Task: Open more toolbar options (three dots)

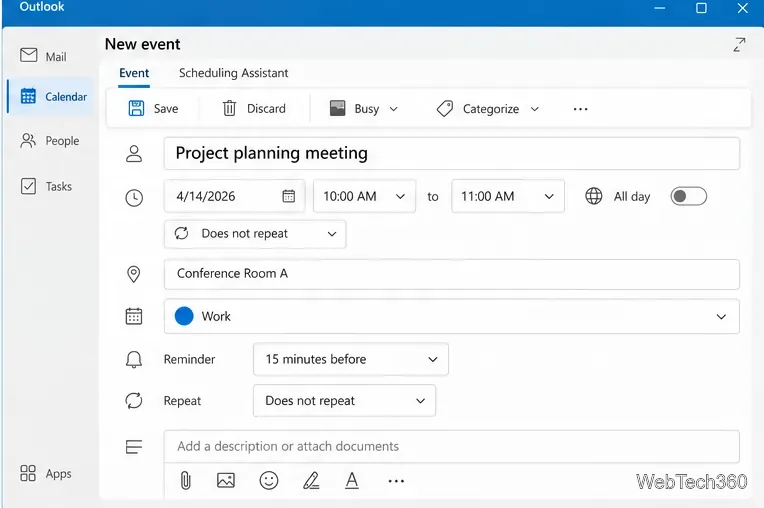Action: click(x=580, y=109)
